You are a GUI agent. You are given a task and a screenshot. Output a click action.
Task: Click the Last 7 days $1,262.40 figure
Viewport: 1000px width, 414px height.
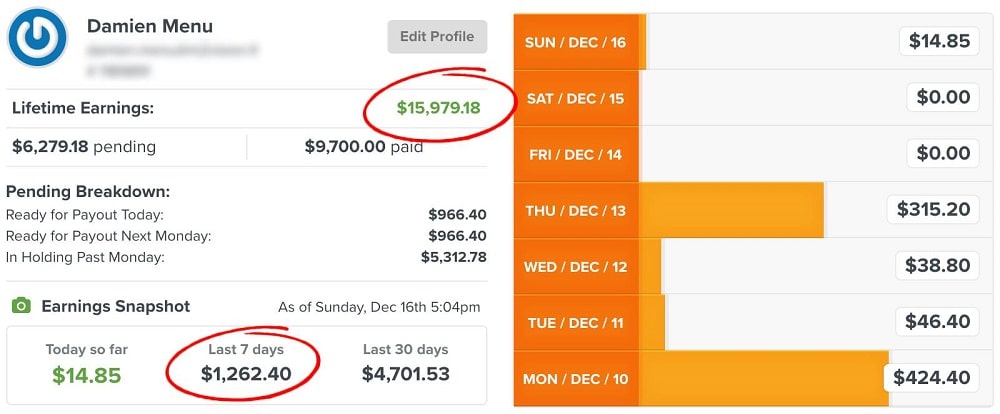246,373
